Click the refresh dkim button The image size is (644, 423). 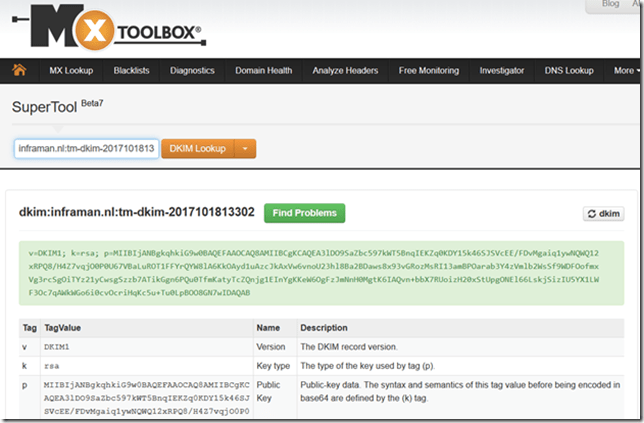coord(603,213)
